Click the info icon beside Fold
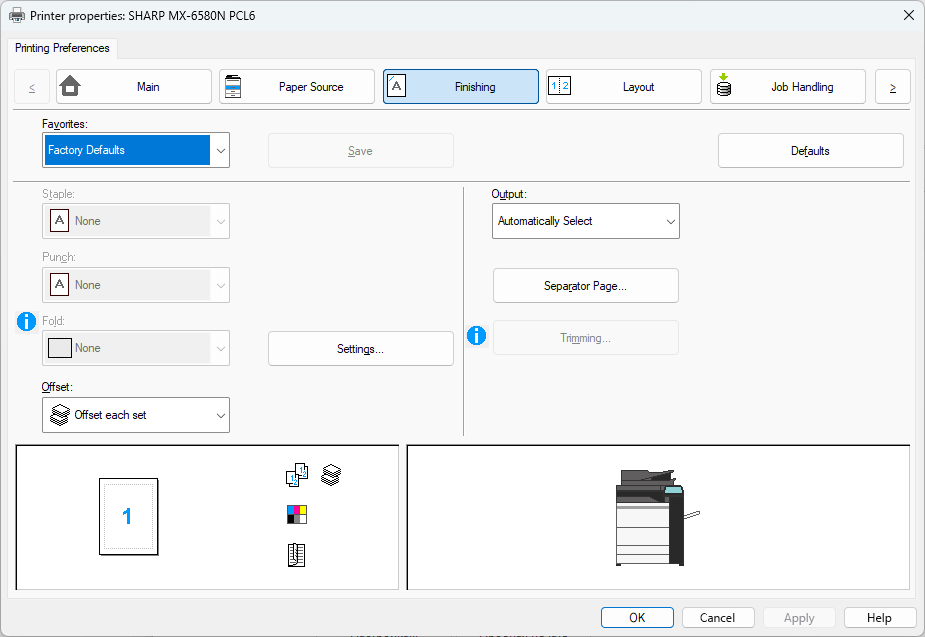This screenshot has height=637, width=925. click(27, 321)
